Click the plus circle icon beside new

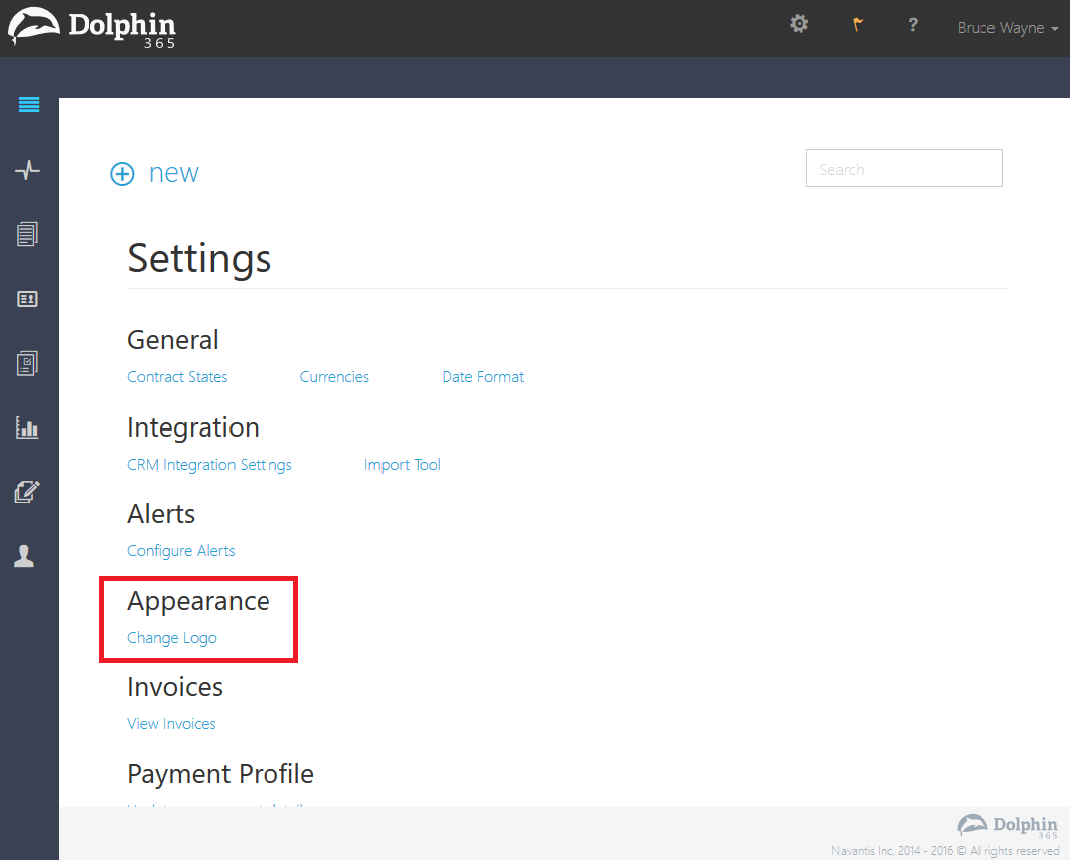[122, 174]
